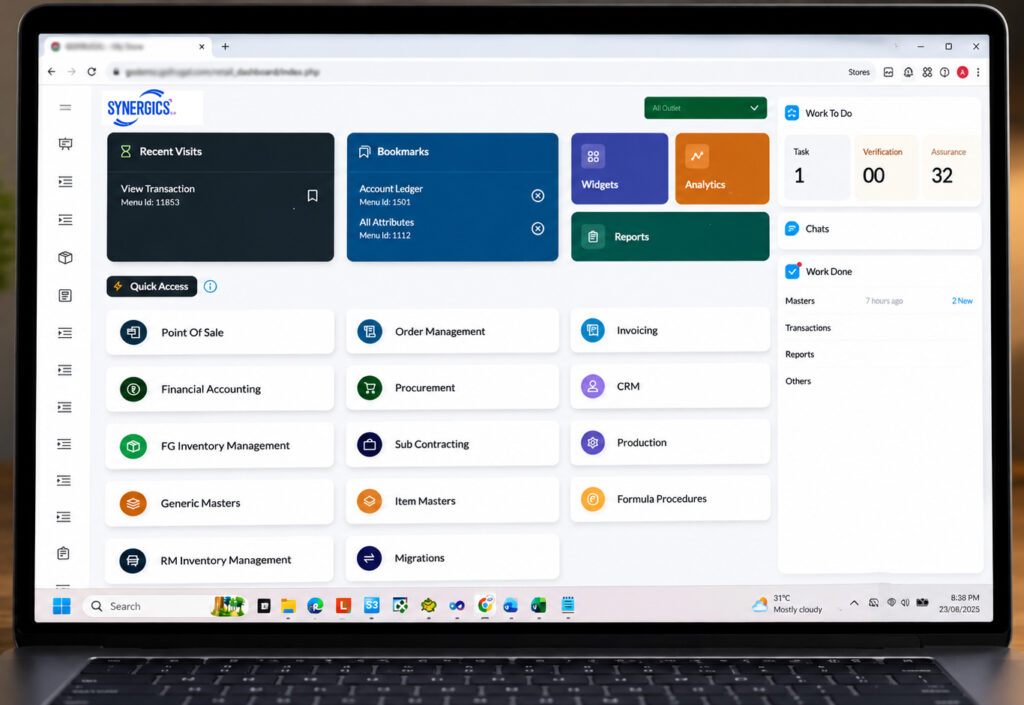Open CRM module

(670, 386)
